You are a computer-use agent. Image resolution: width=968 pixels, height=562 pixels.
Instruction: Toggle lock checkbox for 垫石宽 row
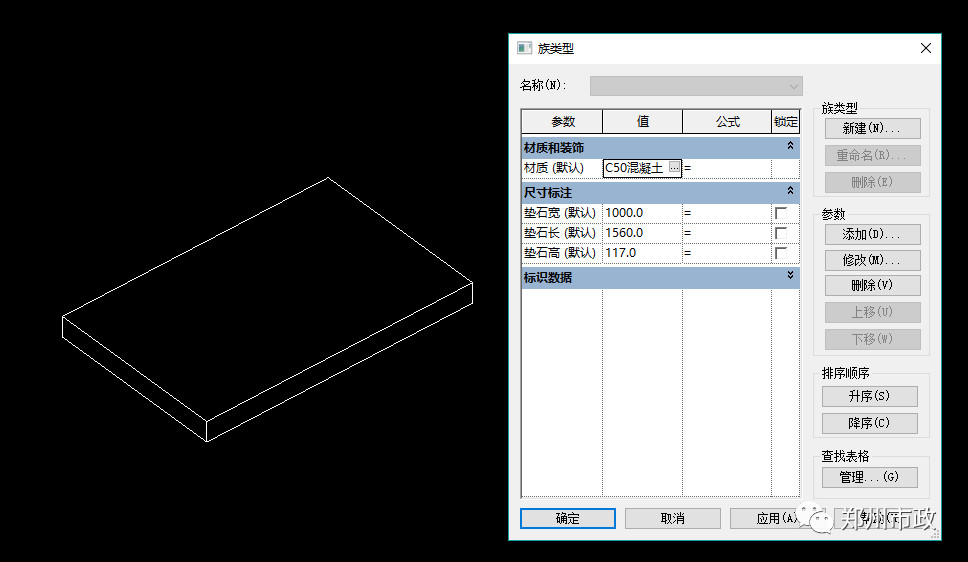click(781, 213)
